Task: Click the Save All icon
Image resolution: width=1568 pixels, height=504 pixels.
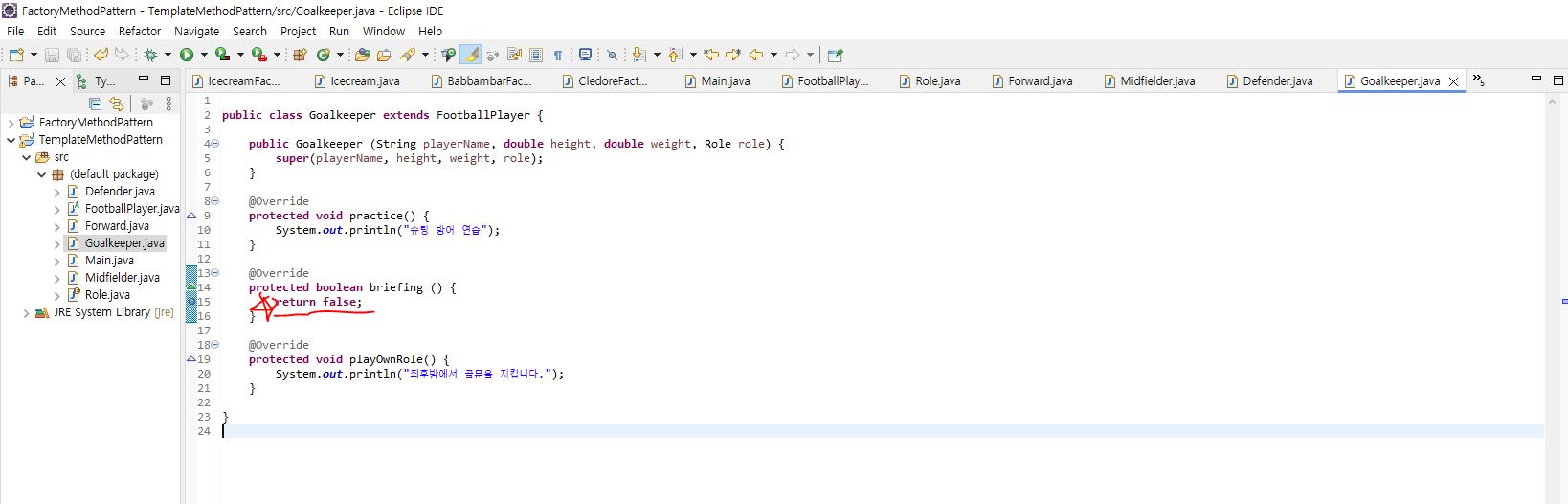Action: [x=74, y=55]
